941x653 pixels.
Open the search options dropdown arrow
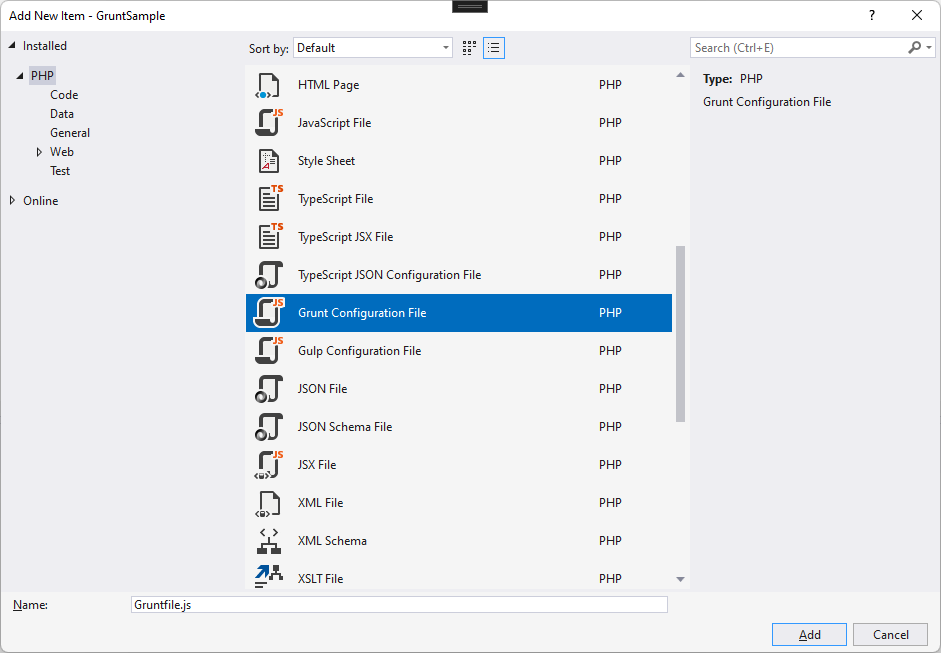point(929,47)
